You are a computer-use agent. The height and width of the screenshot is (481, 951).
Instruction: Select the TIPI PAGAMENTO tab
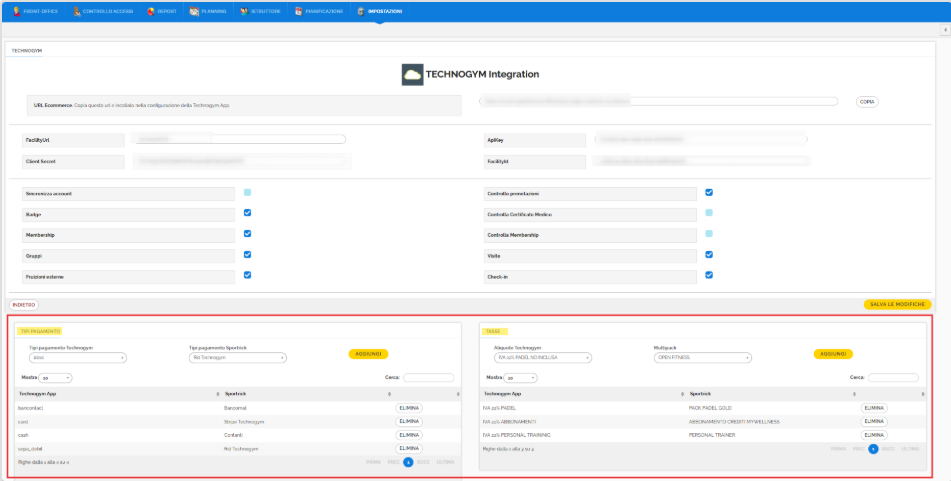pyautogui.click(x=40, y=331)
